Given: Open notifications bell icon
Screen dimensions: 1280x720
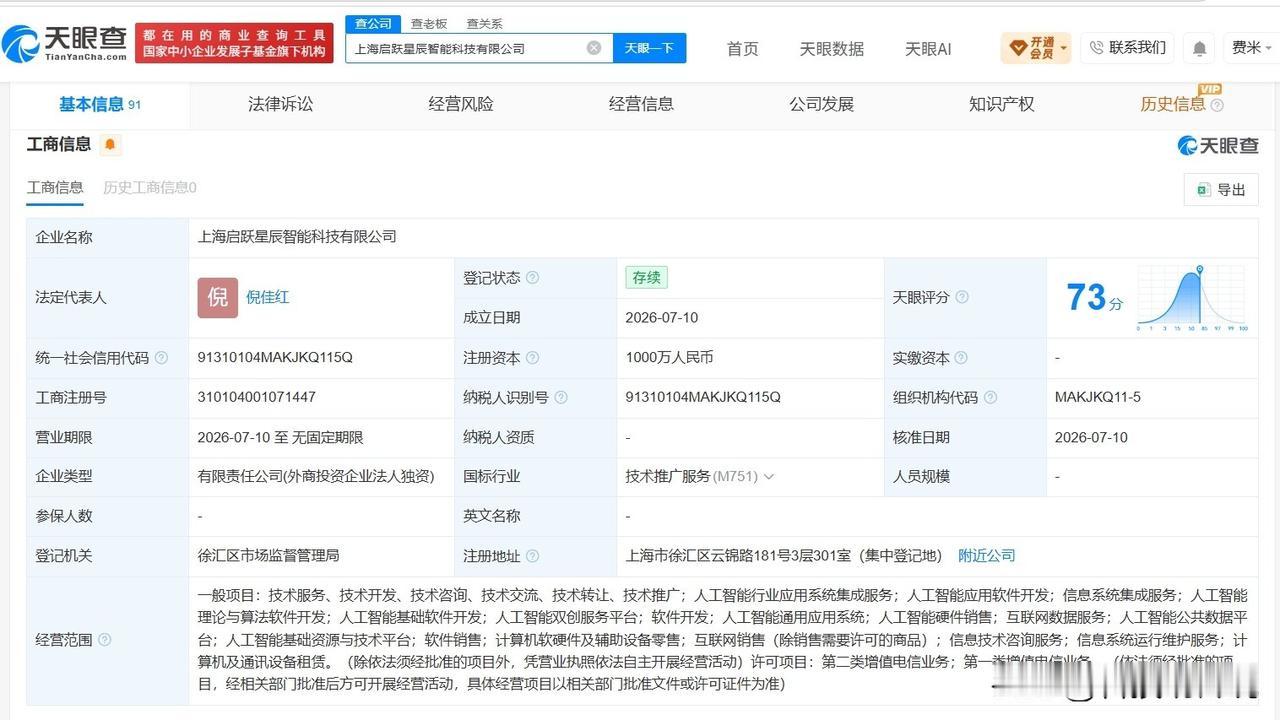Looking at the screenshot, I should [1199, 48].
